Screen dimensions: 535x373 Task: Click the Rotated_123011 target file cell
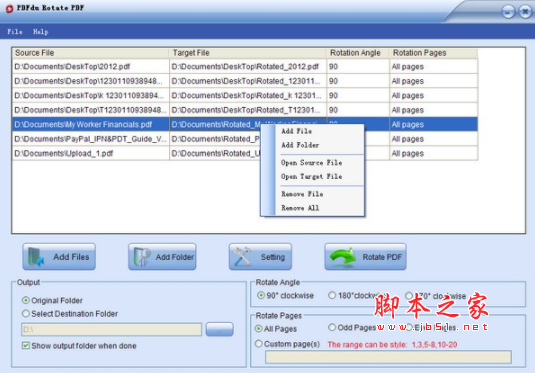248,81
